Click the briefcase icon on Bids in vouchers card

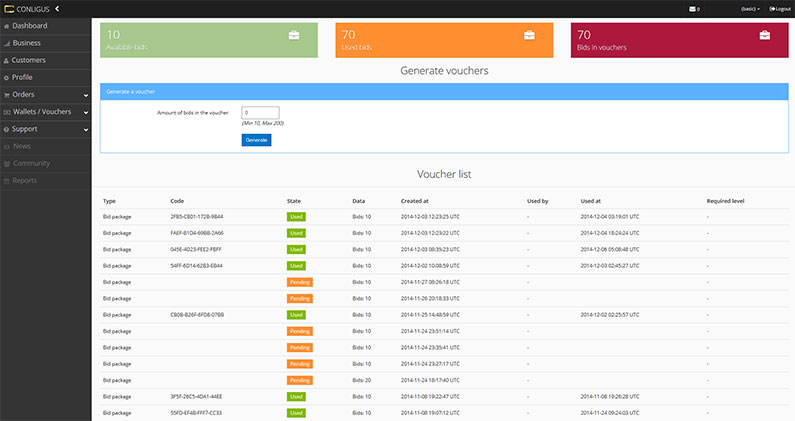click(764, 35)
